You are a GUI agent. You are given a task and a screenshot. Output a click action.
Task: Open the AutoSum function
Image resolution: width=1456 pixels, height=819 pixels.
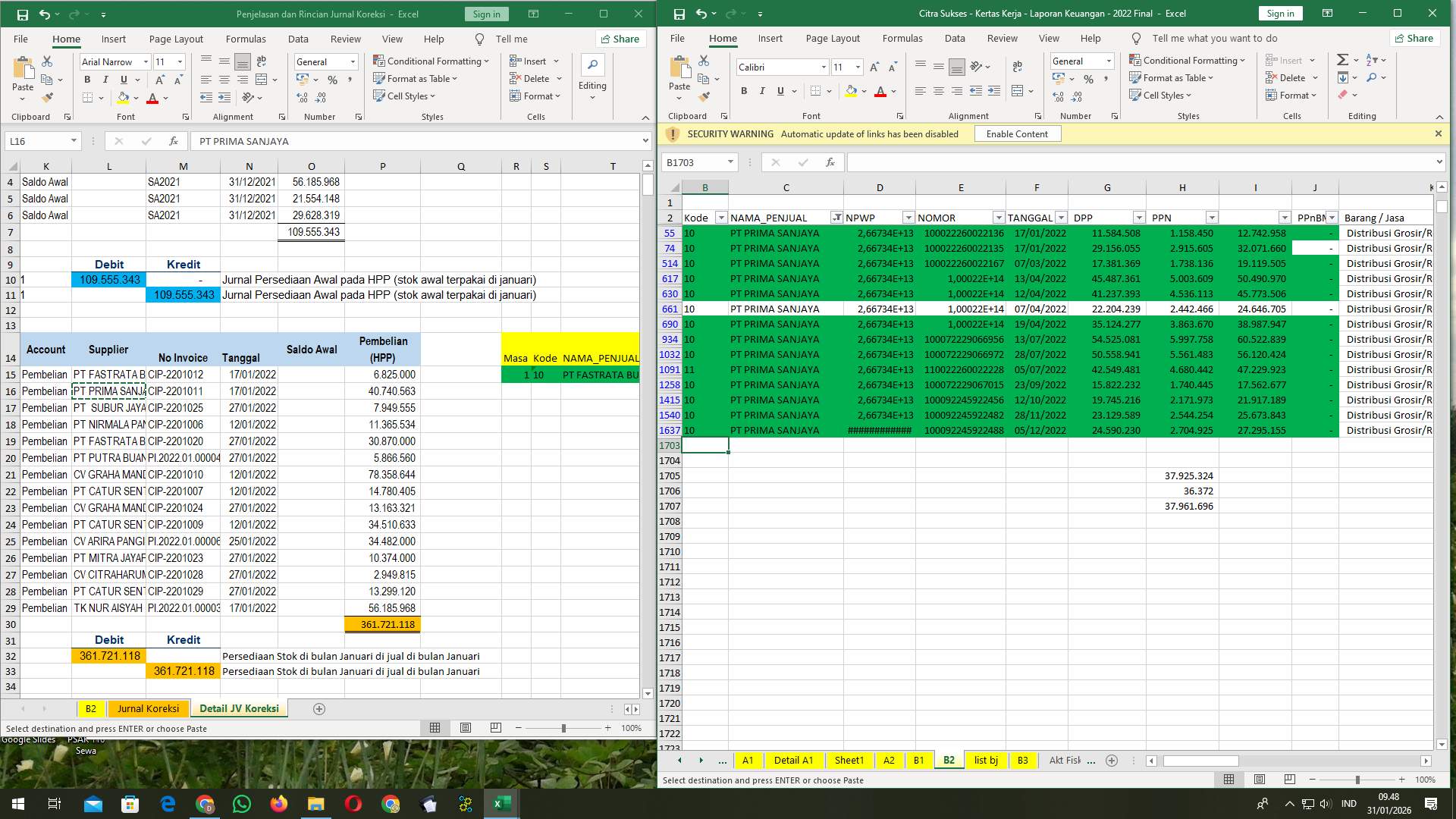click(1342, 58)
